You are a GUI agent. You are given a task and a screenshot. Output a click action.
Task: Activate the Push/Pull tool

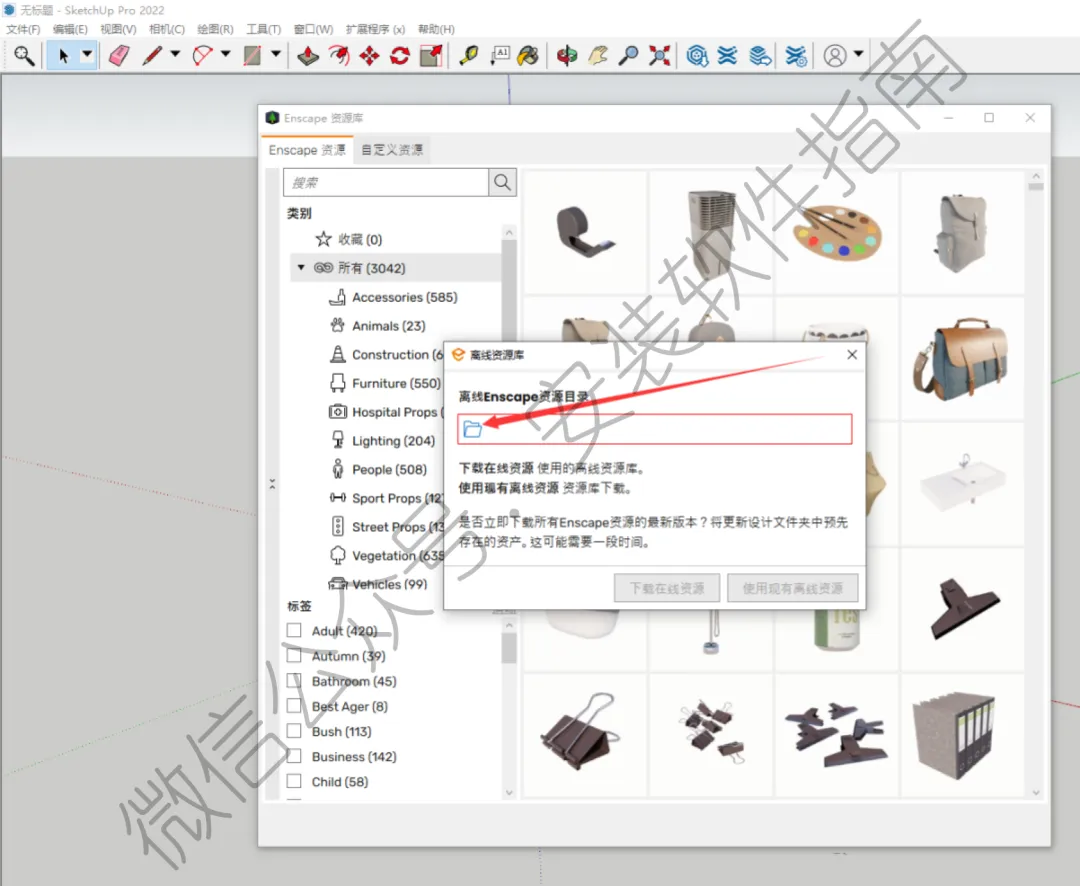308,56
